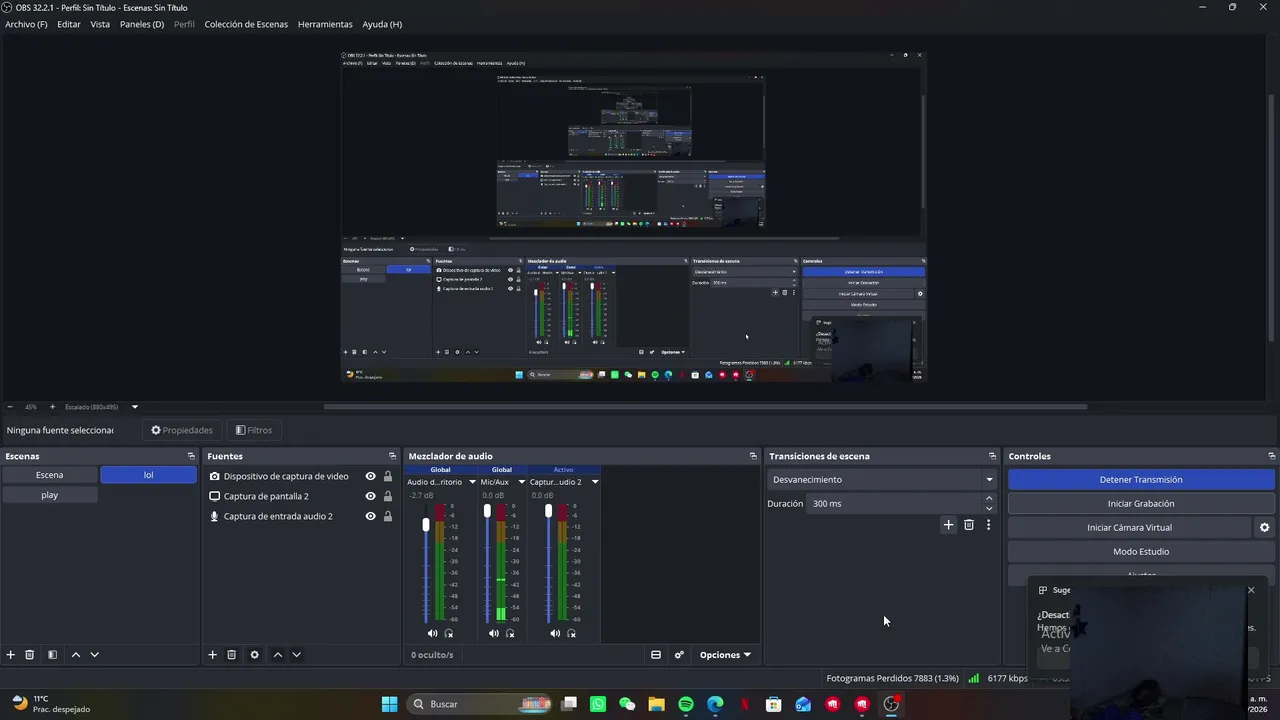Undock the Escenas panel
Viewport: 1280px width, 720px height.
click(191, 456)
